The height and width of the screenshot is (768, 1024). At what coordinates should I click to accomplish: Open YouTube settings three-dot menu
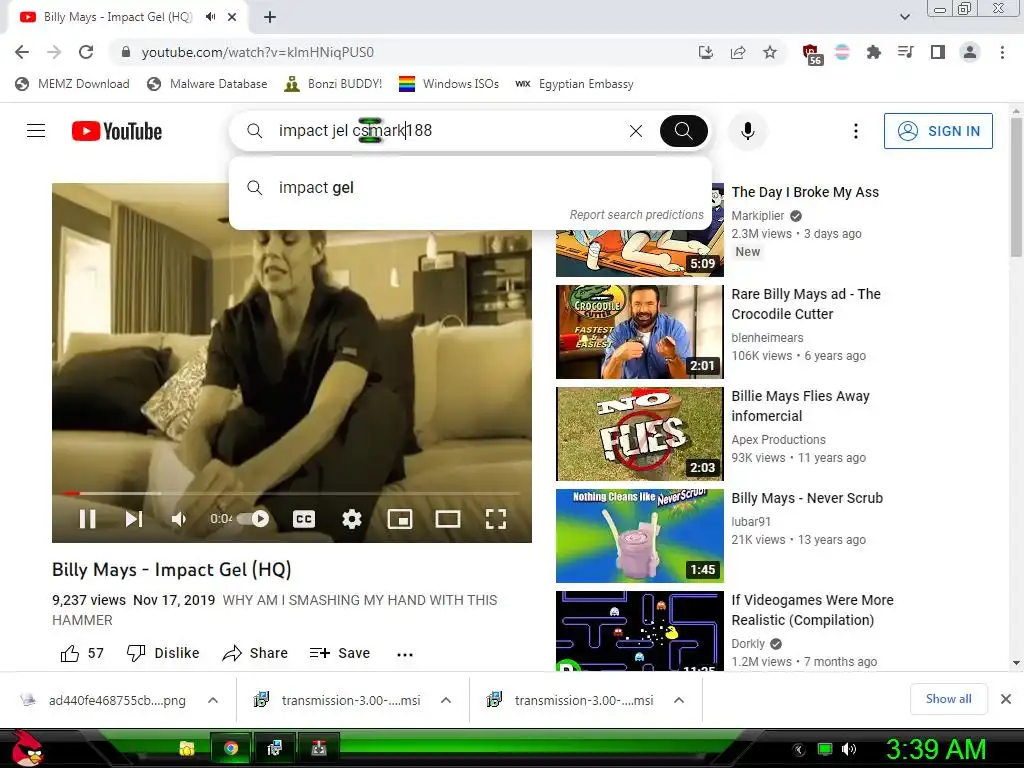(x=856, y=131)
